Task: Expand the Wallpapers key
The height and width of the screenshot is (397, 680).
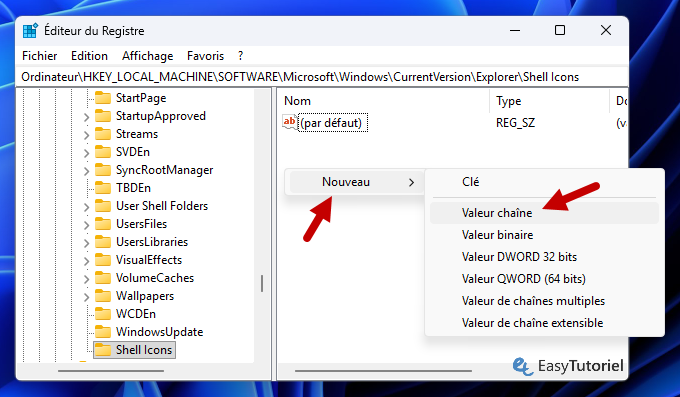Action: tap(86, 297)
